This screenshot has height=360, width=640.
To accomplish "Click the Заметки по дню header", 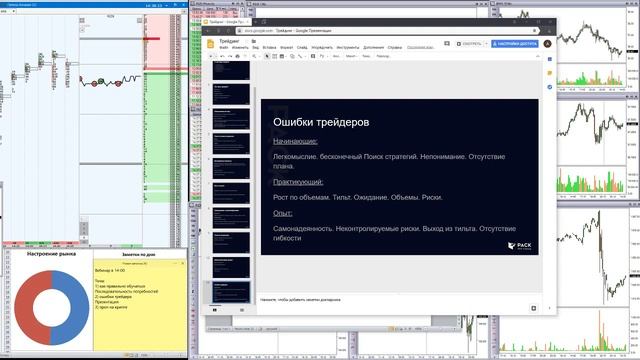I will click(139, 254).
